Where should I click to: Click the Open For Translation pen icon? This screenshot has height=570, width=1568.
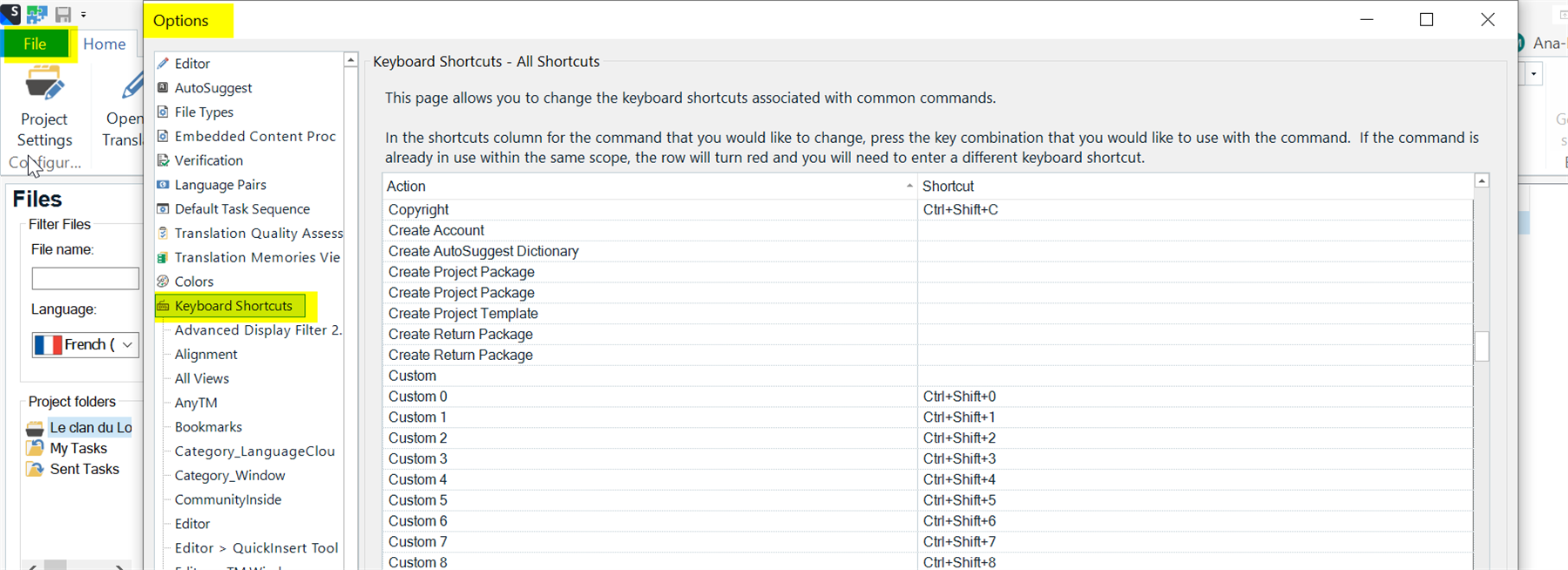132,85
